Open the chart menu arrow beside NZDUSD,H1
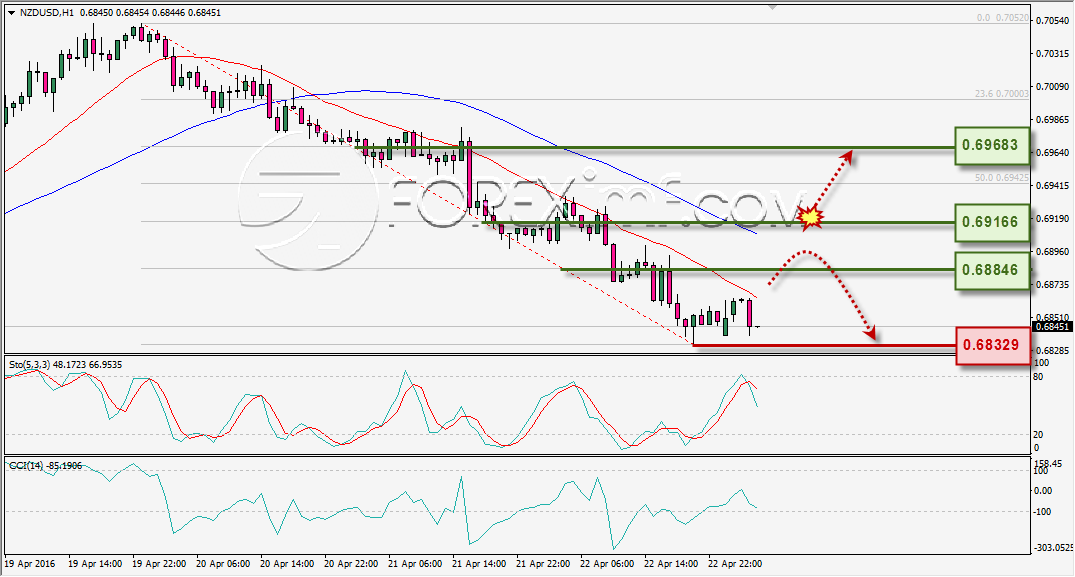 click(x=11, y=12)
